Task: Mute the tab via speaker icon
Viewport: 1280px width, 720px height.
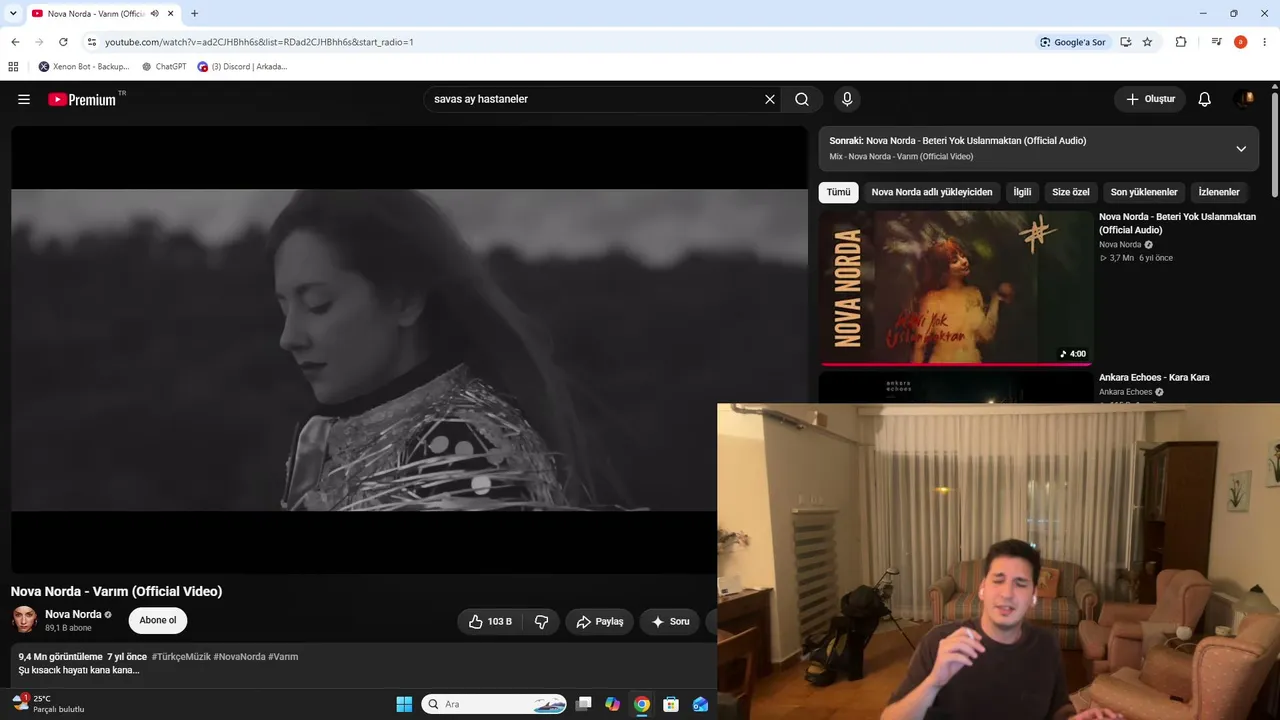Action: point(154,14)
